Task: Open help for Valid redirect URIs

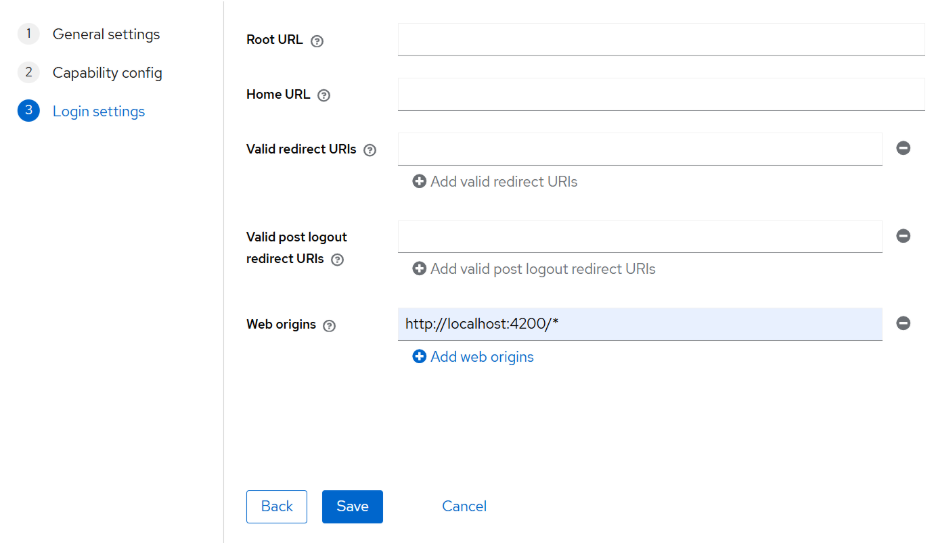Action: point(370,150)
